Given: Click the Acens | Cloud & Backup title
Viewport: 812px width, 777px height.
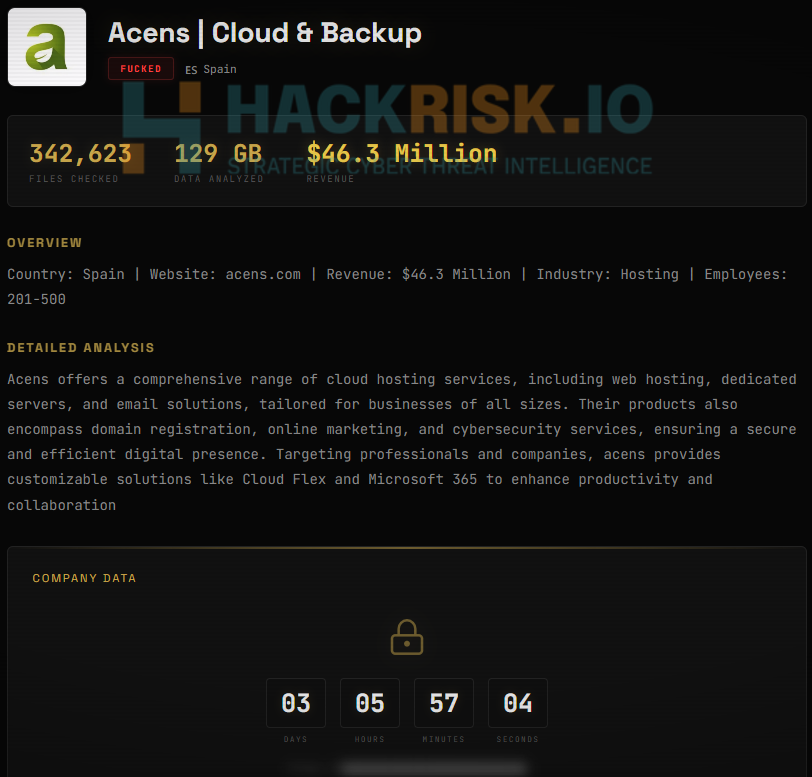Looking at the screenshot, I should click(265, 33).
